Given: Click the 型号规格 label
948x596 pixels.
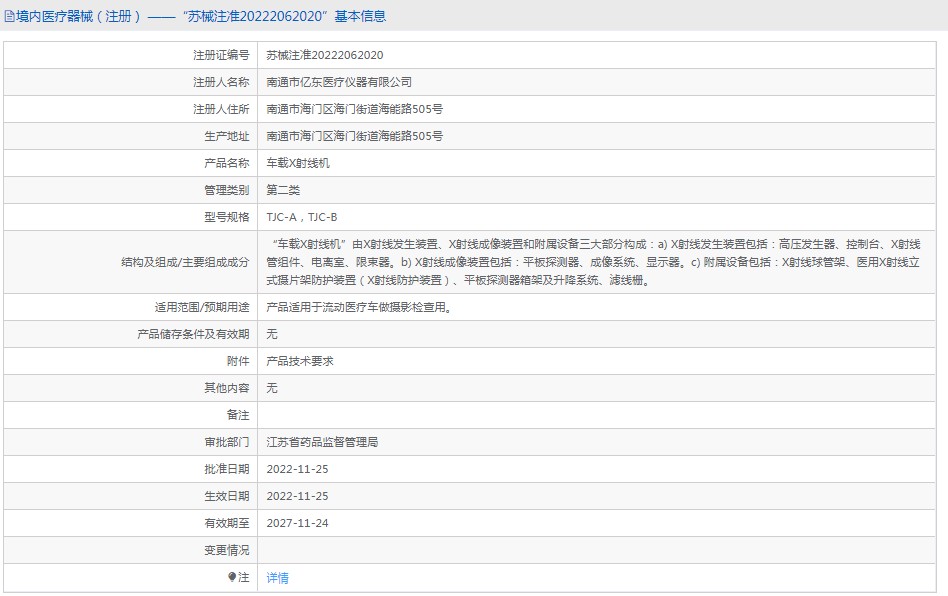Looking at the screenshot, I should [x=227, y=217].
